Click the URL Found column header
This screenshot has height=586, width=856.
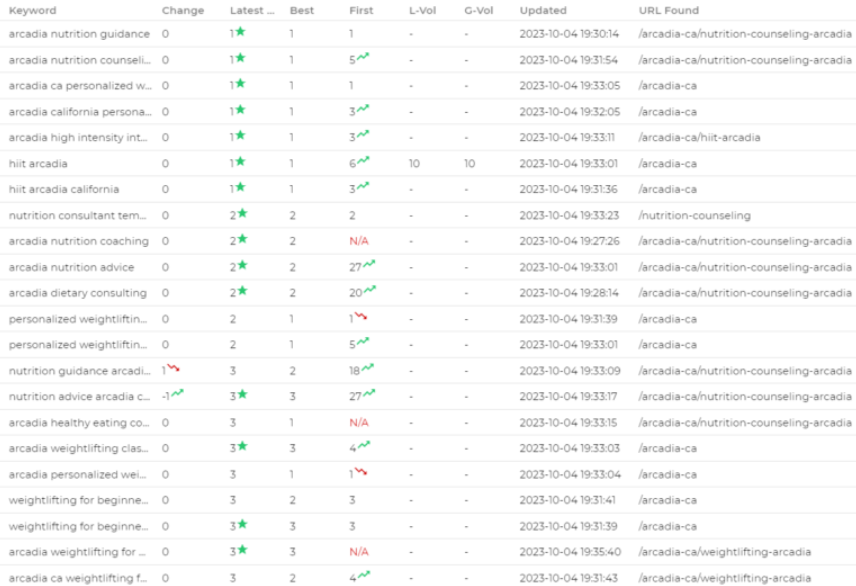(x=668, y=10)
